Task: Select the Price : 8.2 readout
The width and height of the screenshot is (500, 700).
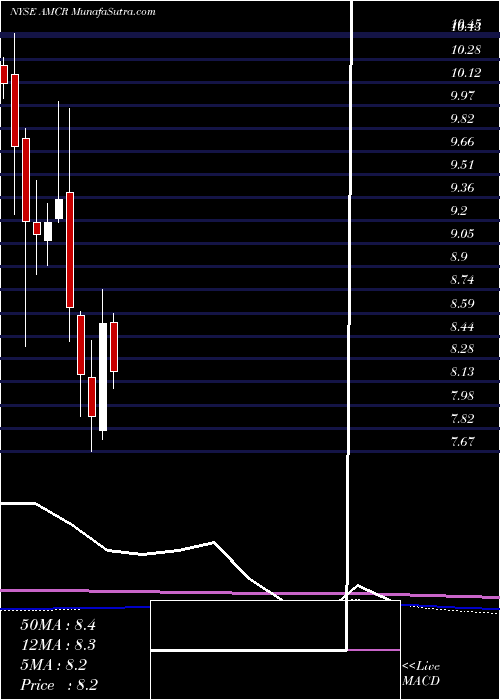Action: click(59, 685)
